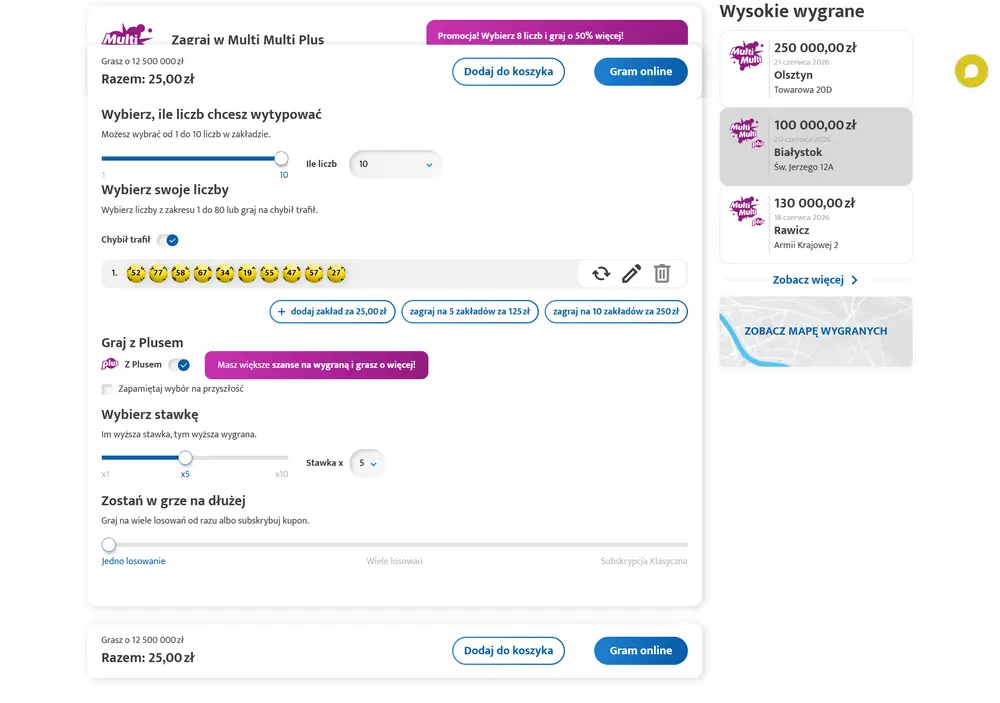1000x703 pixels.
Task: Select Subskrypcja Klasyczna option label
Action: coord(643,561)
